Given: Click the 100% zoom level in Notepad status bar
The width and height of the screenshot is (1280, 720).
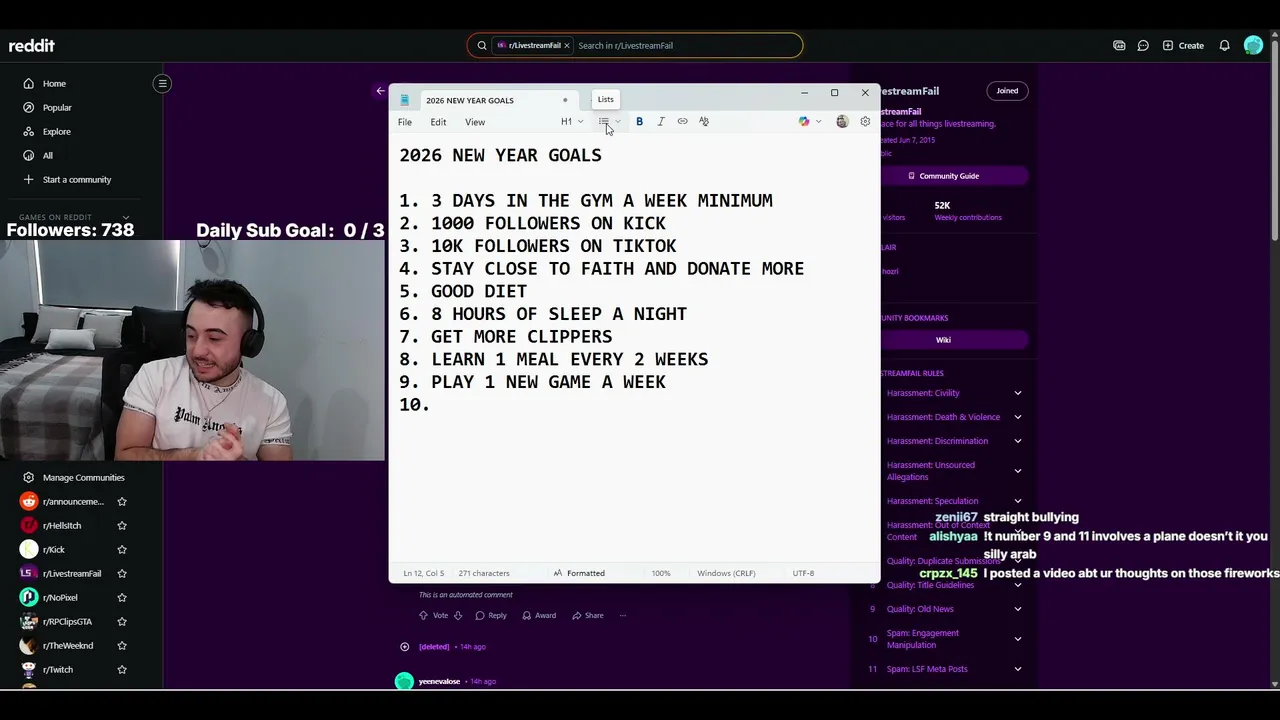Looking at the screenshot, I should (x=661, y=574).
